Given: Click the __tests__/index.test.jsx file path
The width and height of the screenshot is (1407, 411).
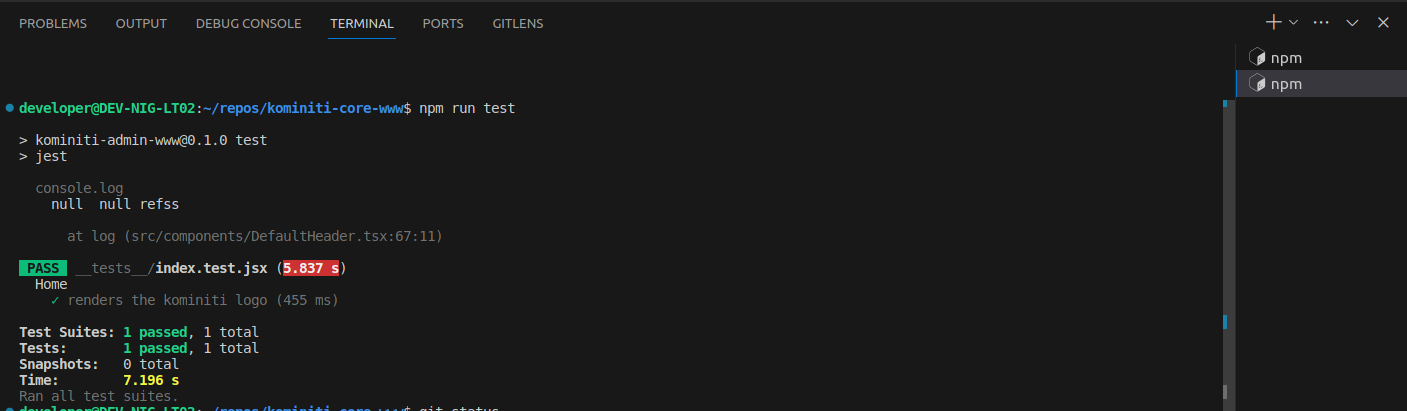Looking at the screenshot, I should [x=172, y=268].
